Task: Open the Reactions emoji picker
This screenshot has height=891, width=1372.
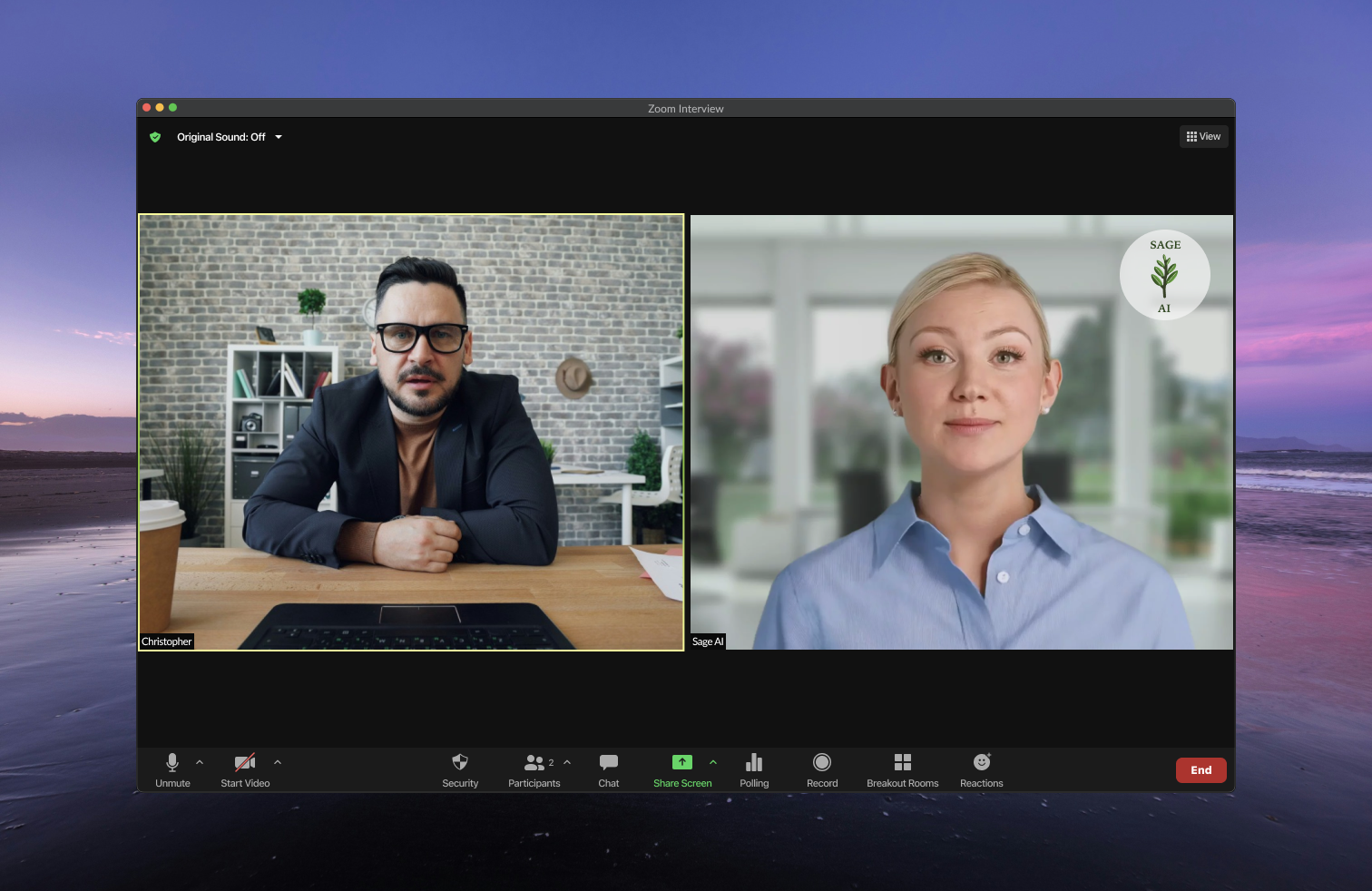Action: pos(981,769)
